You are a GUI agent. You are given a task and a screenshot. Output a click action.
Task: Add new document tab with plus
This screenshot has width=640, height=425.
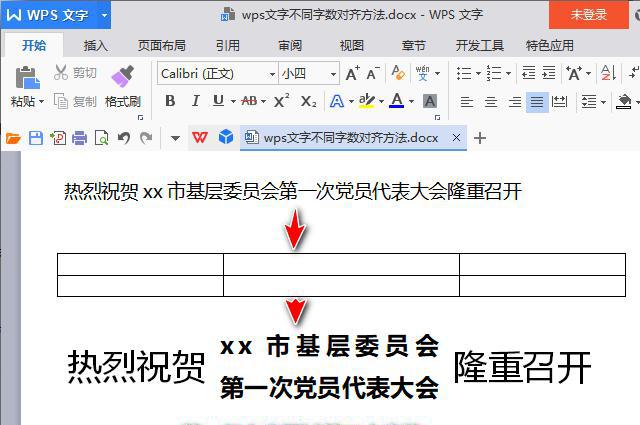480,138
